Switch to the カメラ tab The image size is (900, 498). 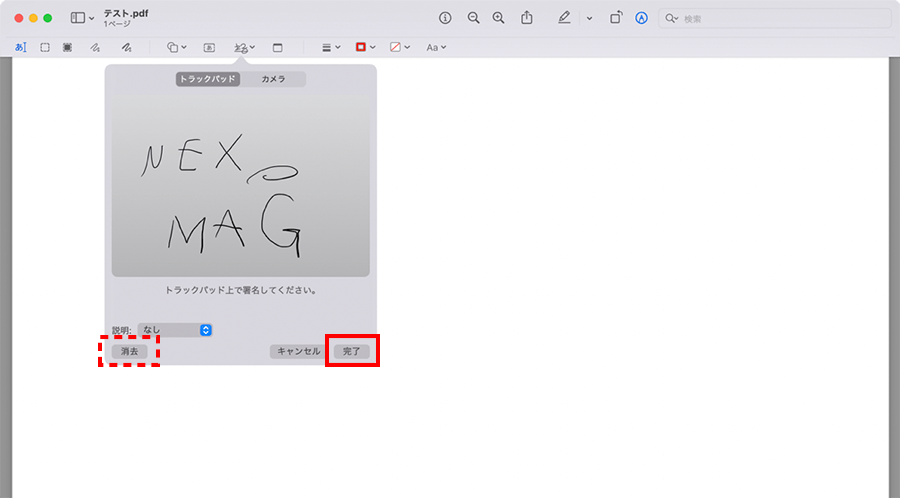click(273, 79)
